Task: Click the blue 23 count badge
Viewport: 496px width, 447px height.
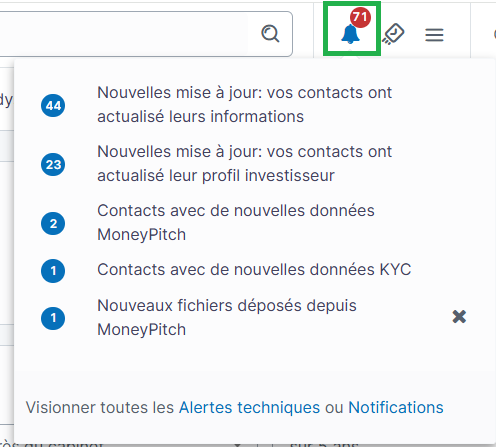Action: point(53,165)
